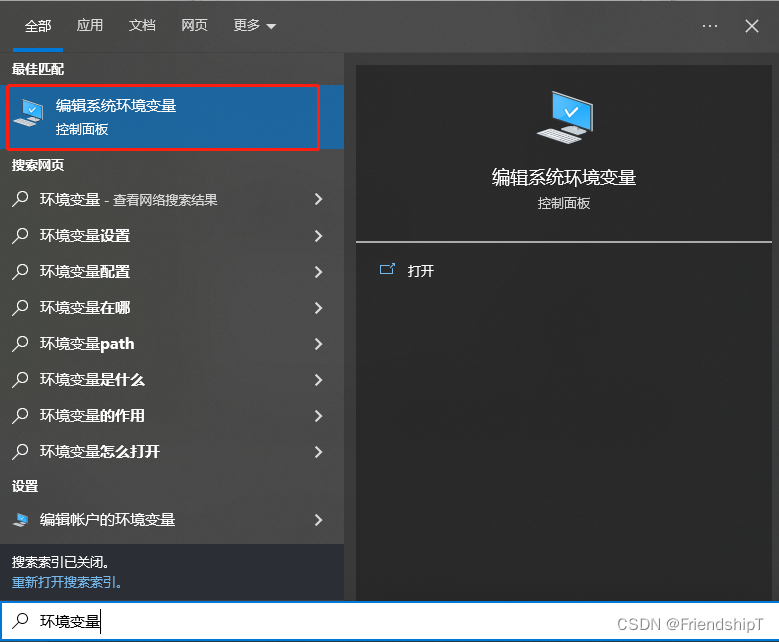Click search icon beside 环境变量 - 查看网络搜索结果

pyautogui.click(x=20, y=199)
